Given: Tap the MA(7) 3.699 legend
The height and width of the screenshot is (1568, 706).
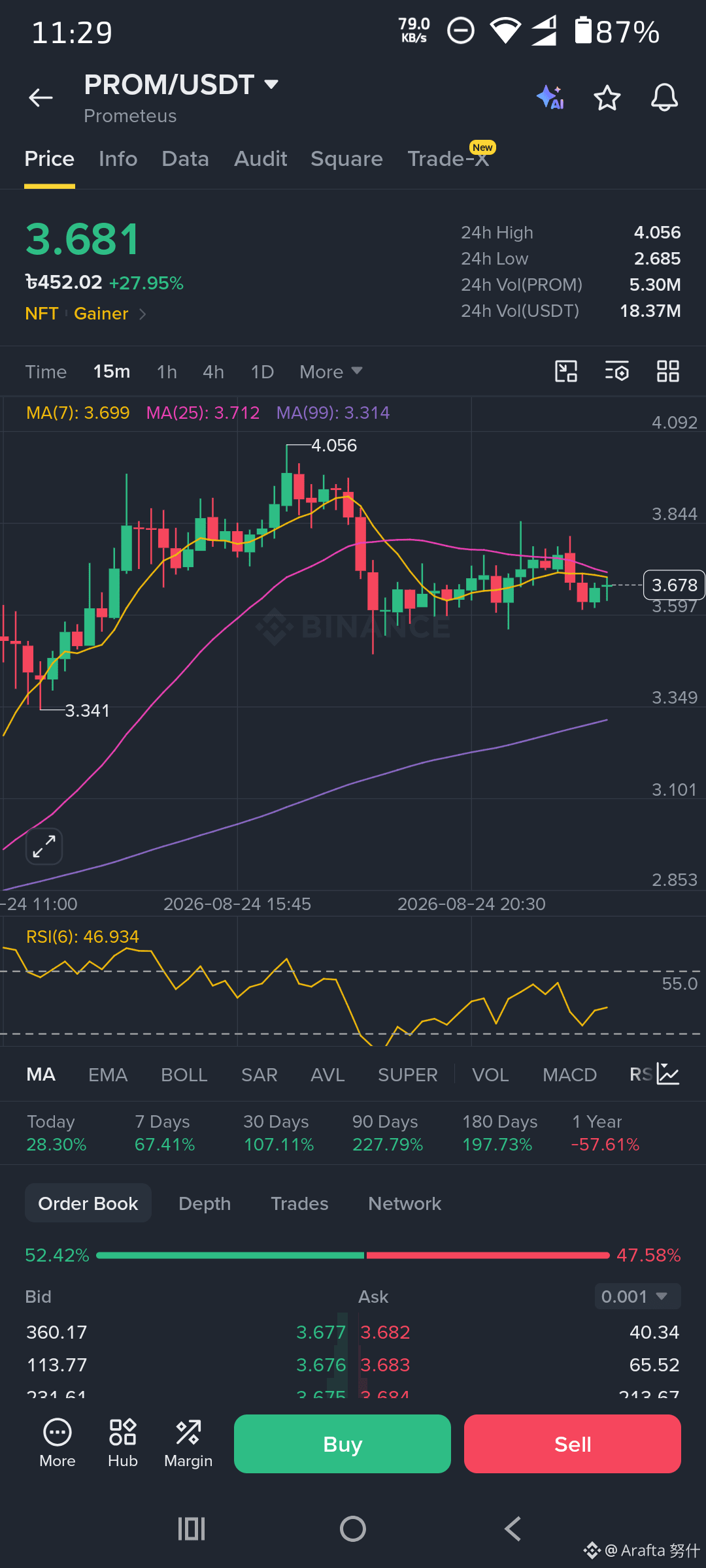Looking at the screenshot, I should [78, 413].
